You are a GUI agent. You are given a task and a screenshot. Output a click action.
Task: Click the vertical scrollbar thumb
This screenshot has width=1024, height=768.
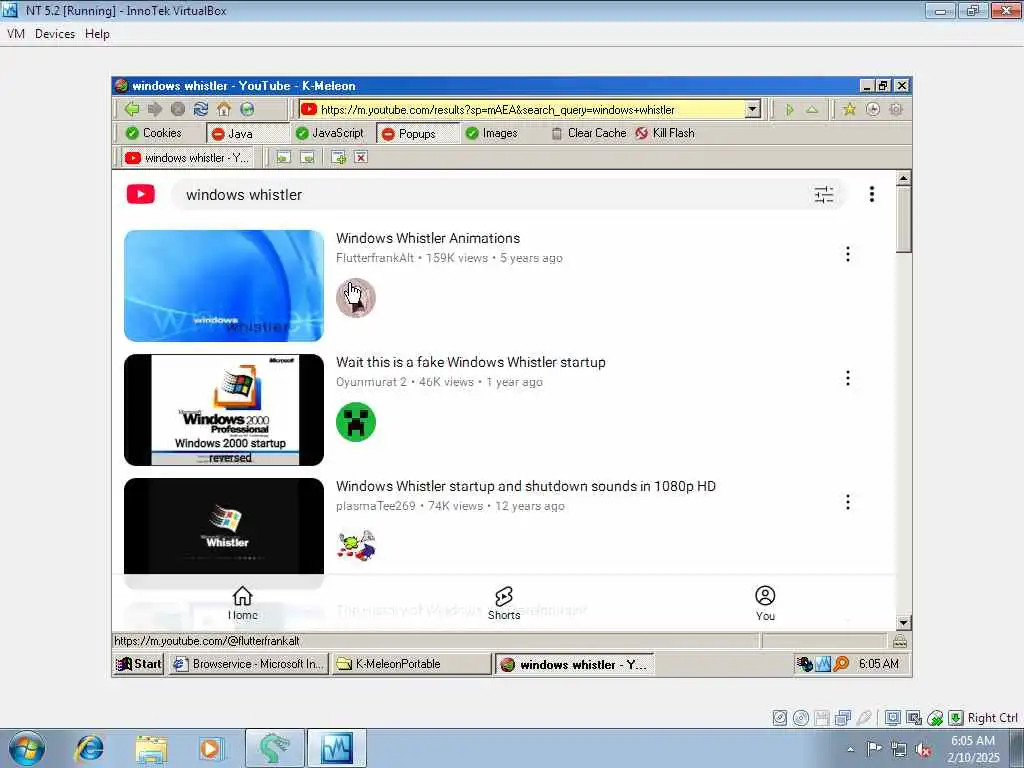[903, 219]
